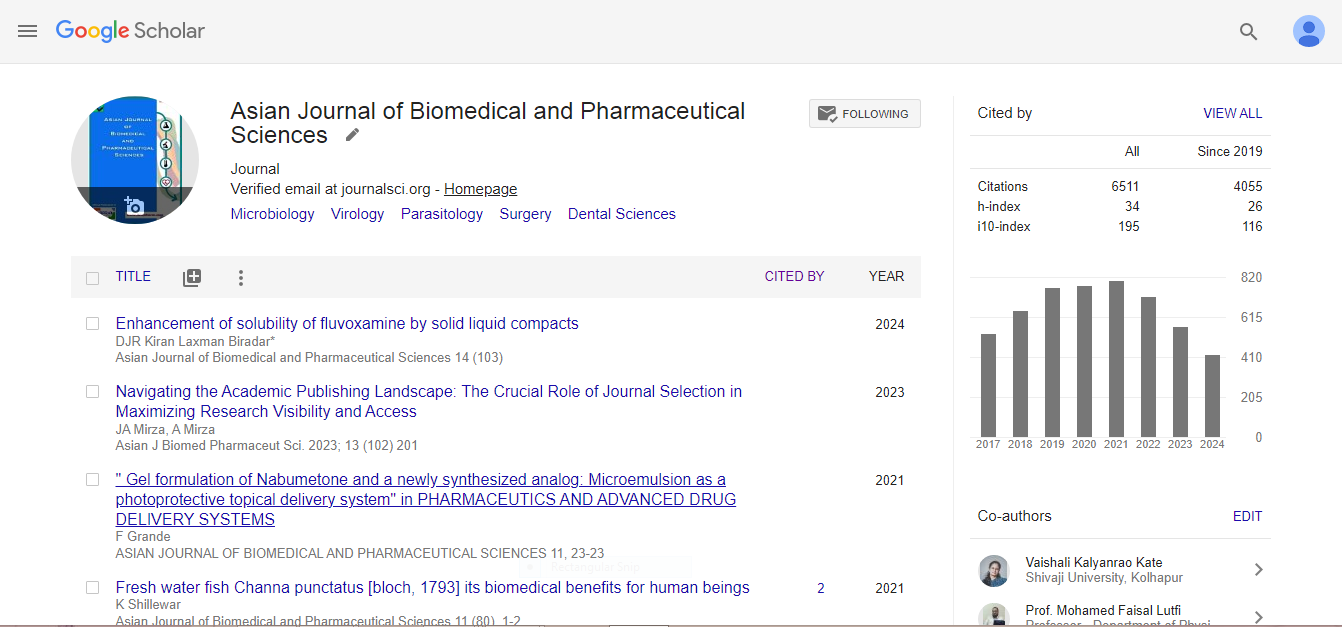Sort articles by CITED BY column
The image size is (1342, 627).
coord(794,277)
